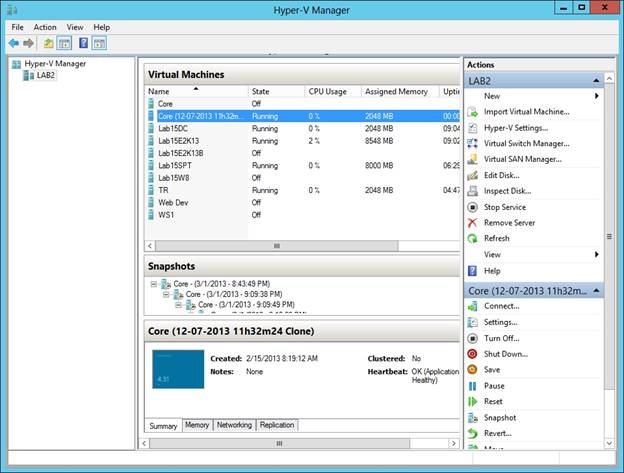Click the Shut Down... action
The width and height of the screenshot is (624, 473).
506,354
